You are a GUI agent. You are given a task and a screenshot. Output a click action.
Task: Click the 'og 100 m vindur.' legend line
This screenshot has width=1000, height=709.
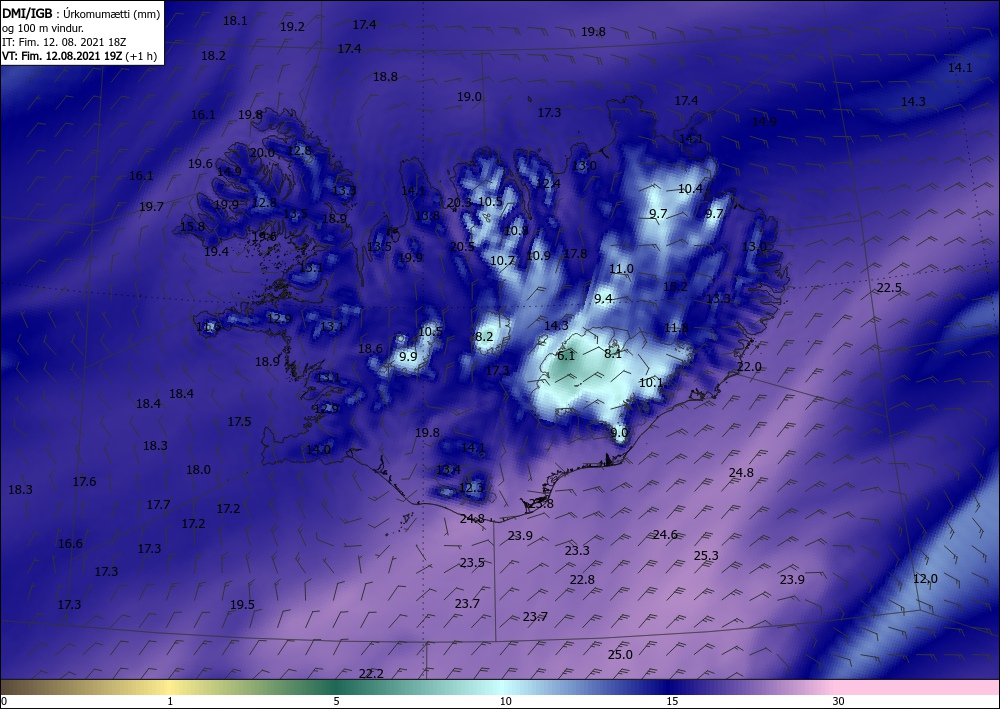click(43, 28)
